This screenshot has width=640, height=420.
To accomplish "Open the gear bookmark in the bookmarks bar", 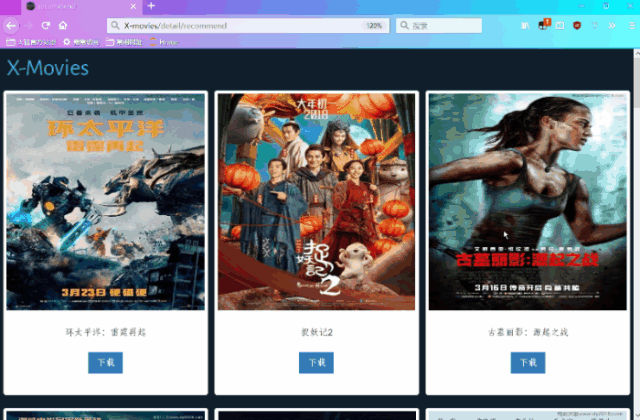I will (x=81, y=42).
